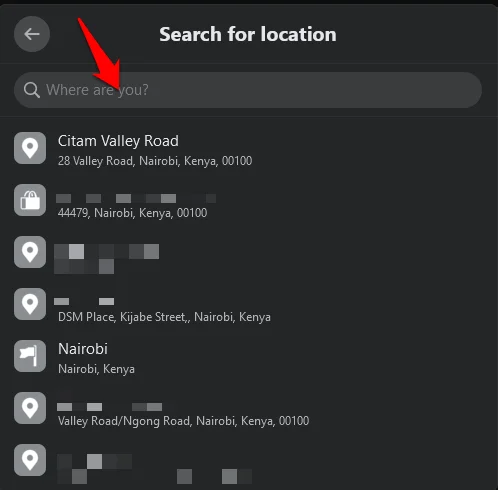Click the pin icon of the third blurred location
This screenshot has width=498, height=490.
point(30,252)
